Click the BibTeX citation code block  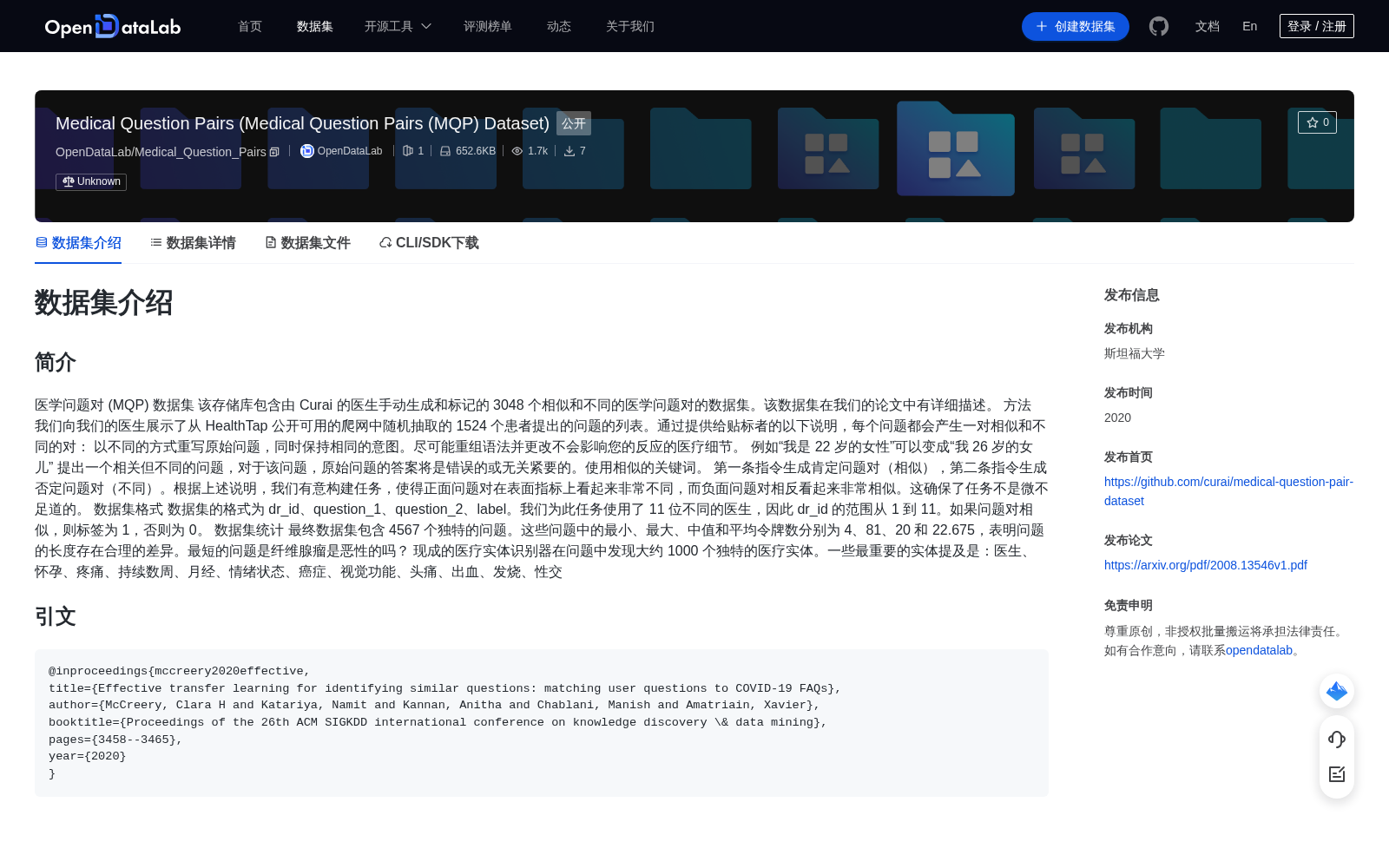[x=542, y=723]
